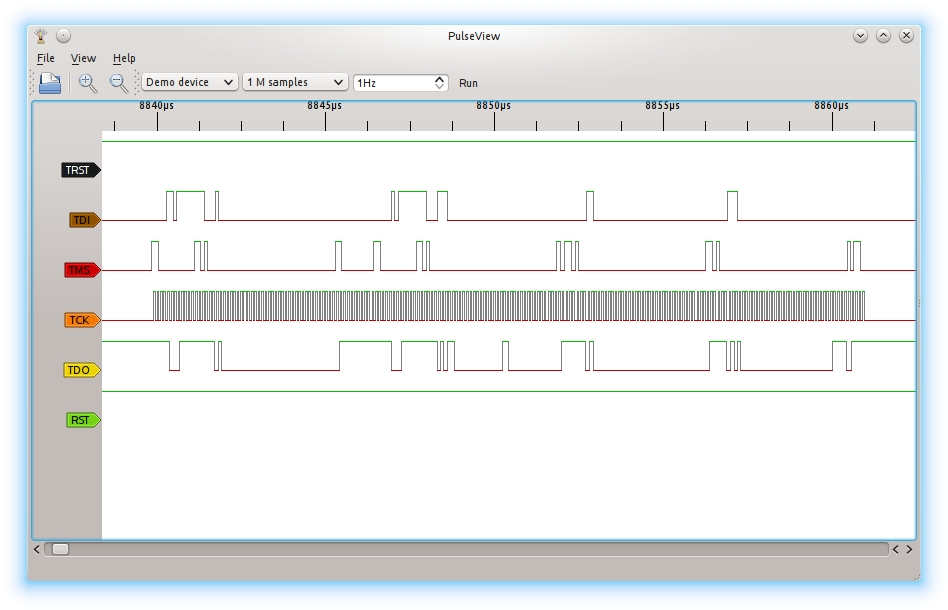Open the Help menu

coord(124,59)
